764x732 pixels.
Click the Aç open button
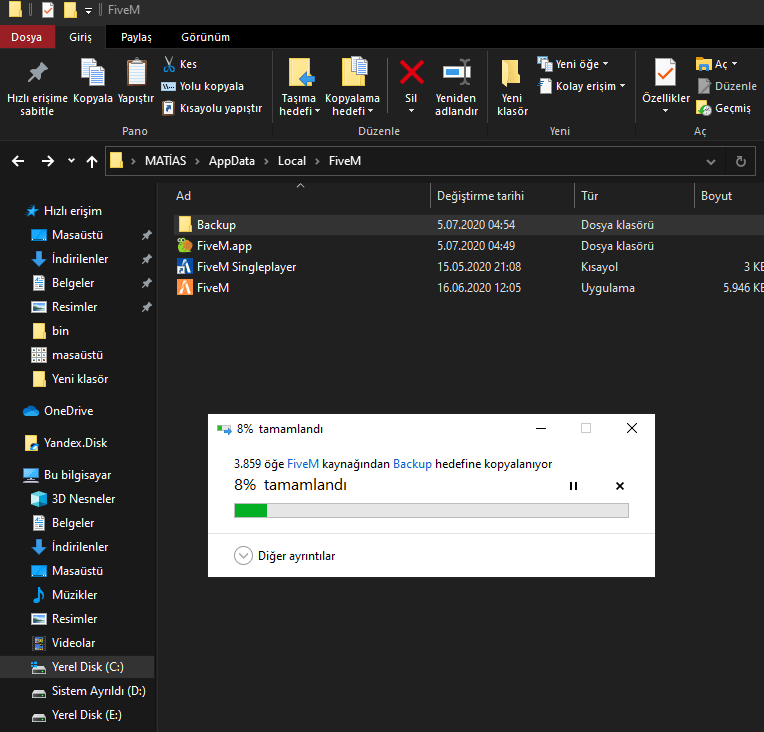coord(716,64)
